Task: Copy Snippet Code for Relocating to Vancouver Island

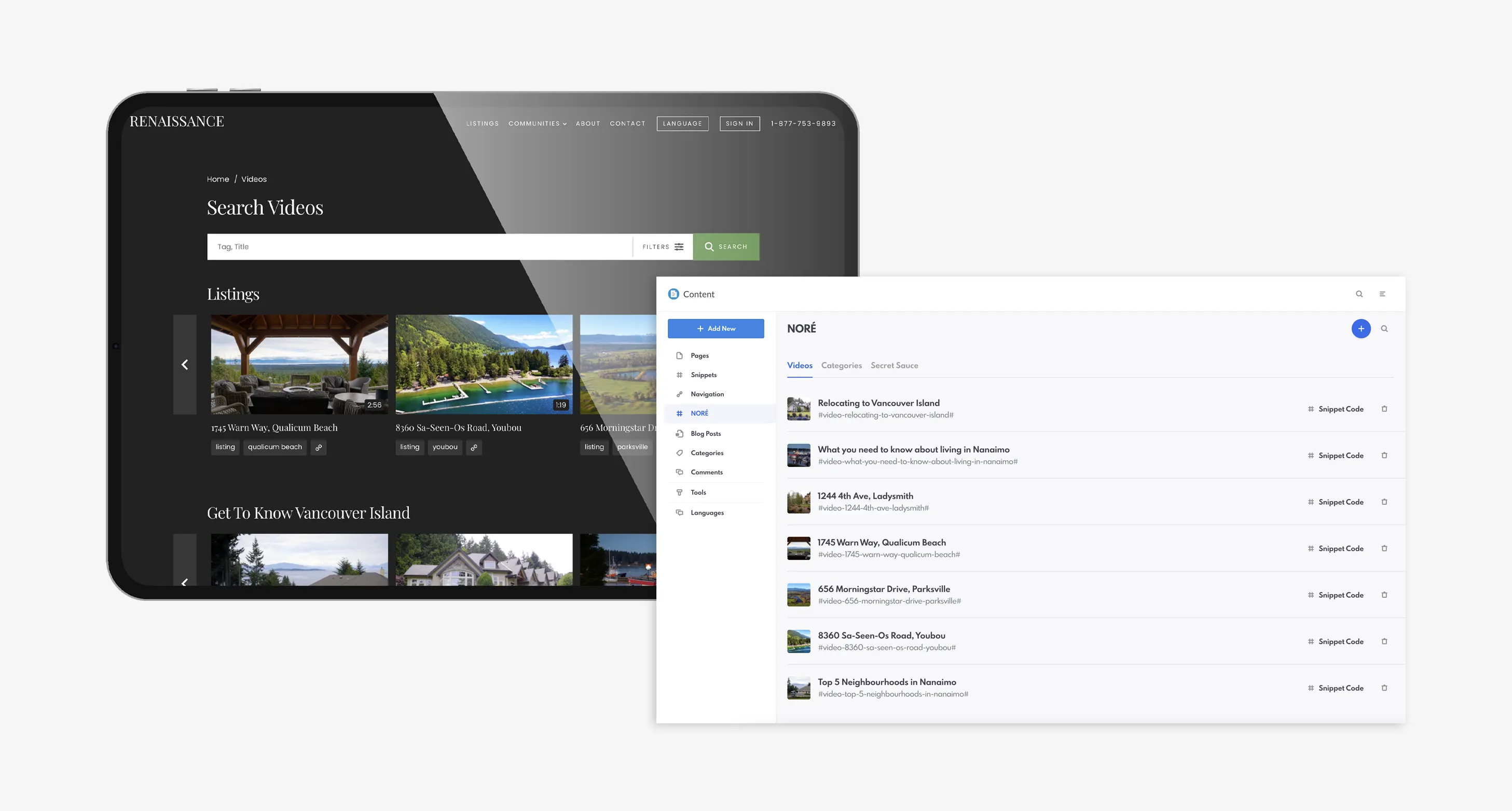Action: (1336, 409)
